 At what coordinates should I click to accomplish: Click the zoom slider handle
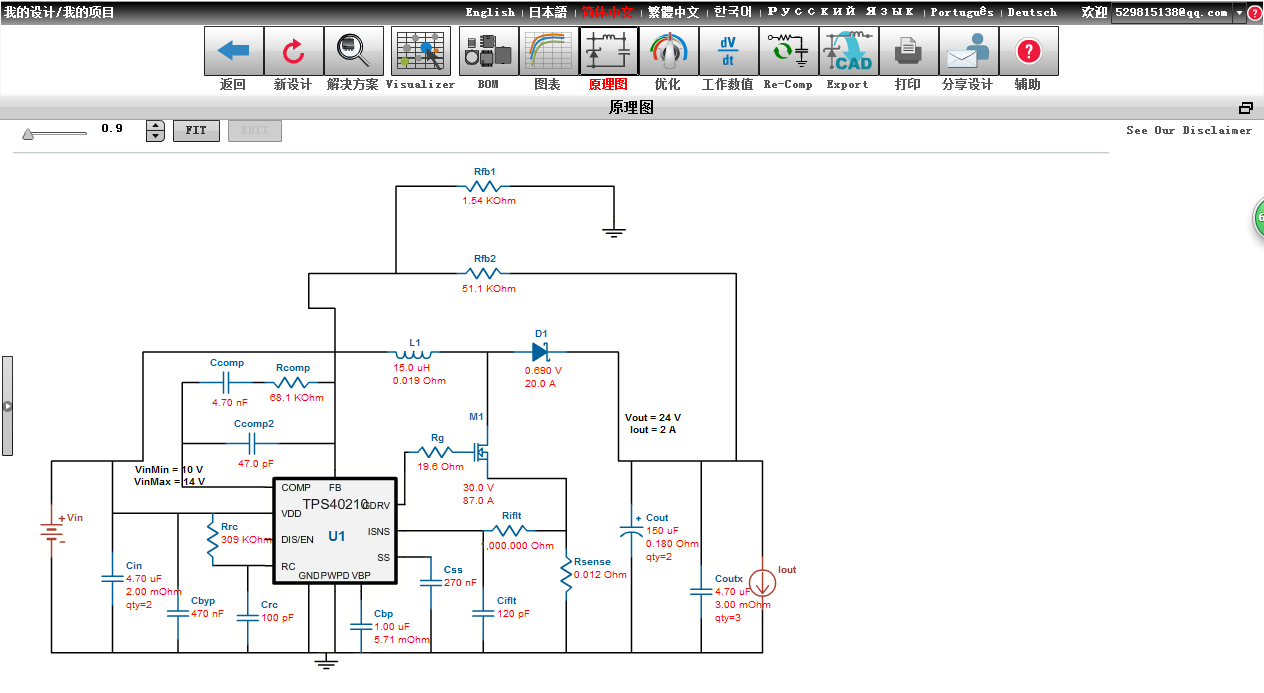point(28,133)
